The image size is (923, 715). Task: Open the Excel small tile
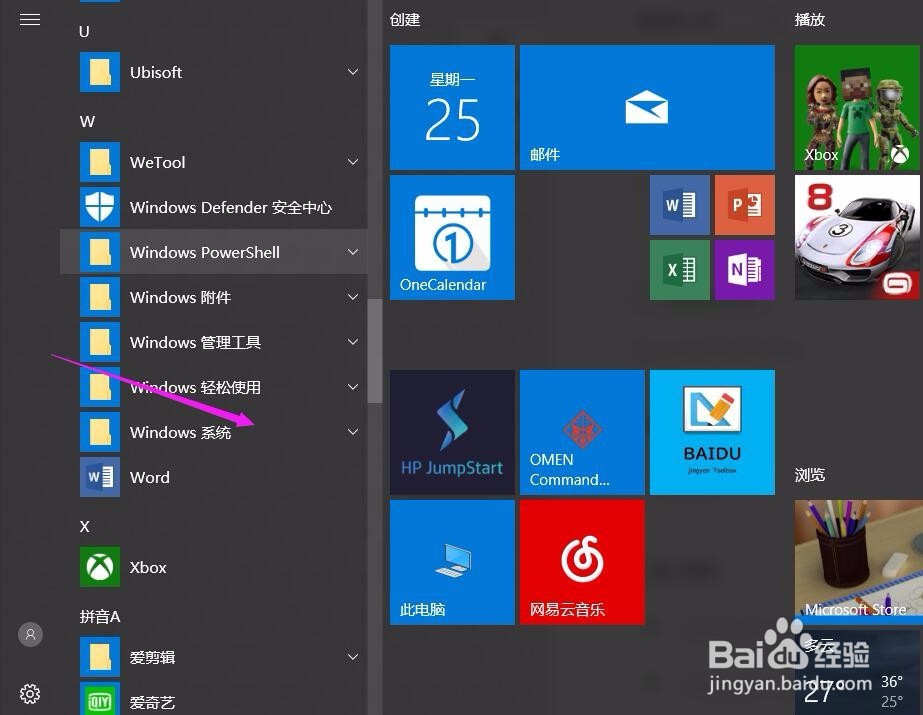(680, 270)
